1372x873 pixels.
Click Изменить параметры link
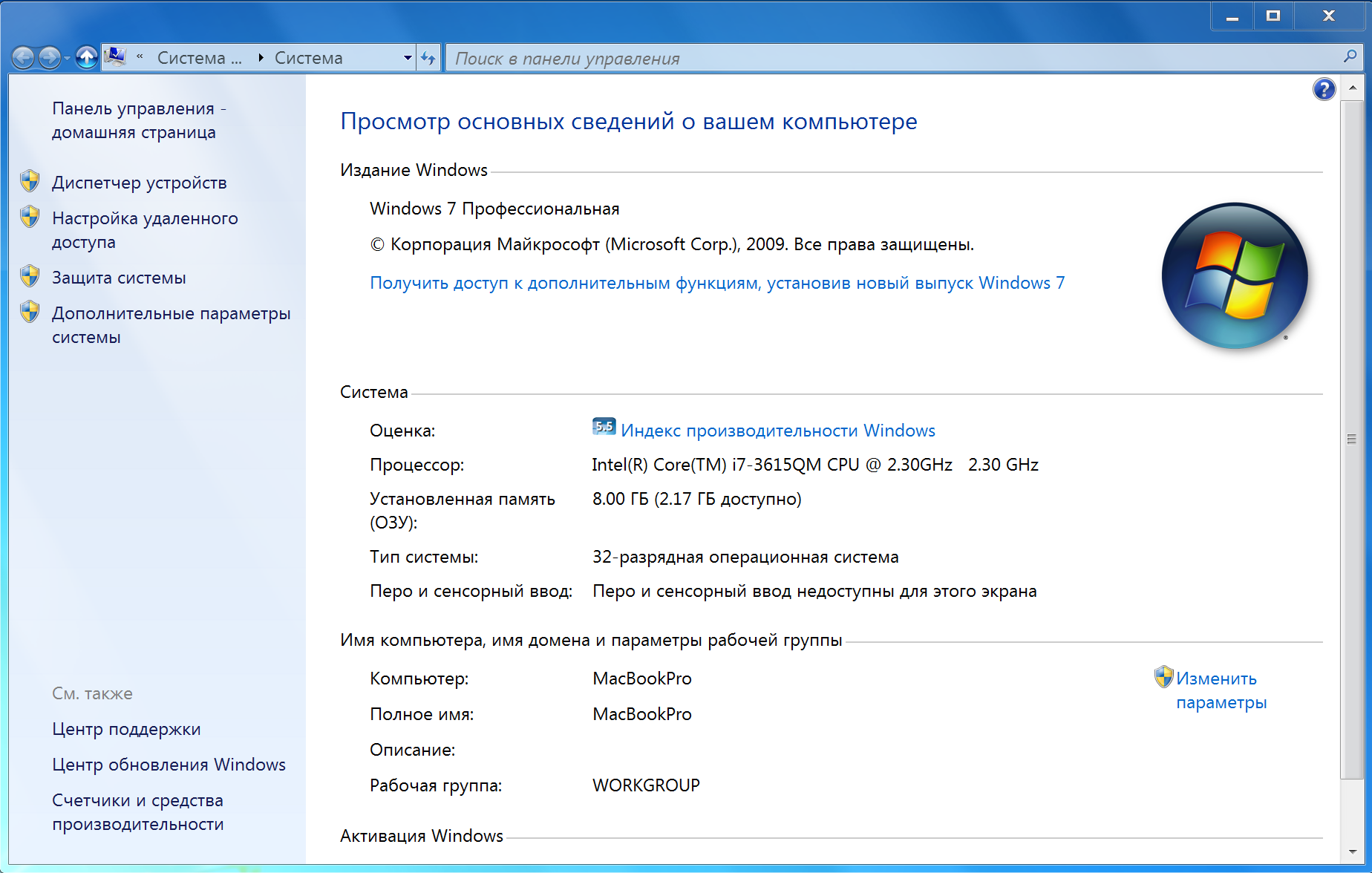pyautogui.click(x=1221, y=690)
